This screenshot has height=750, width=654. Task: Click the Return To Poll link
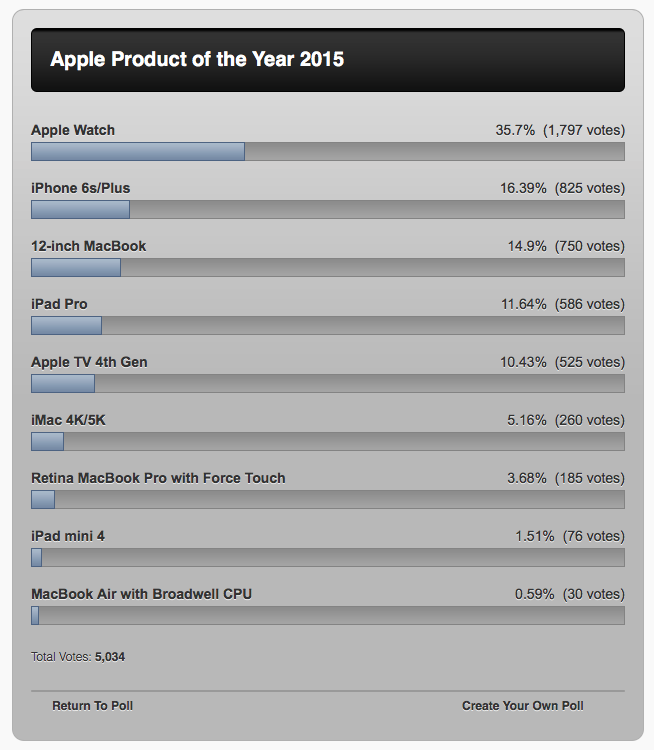(x=92, y=705)
